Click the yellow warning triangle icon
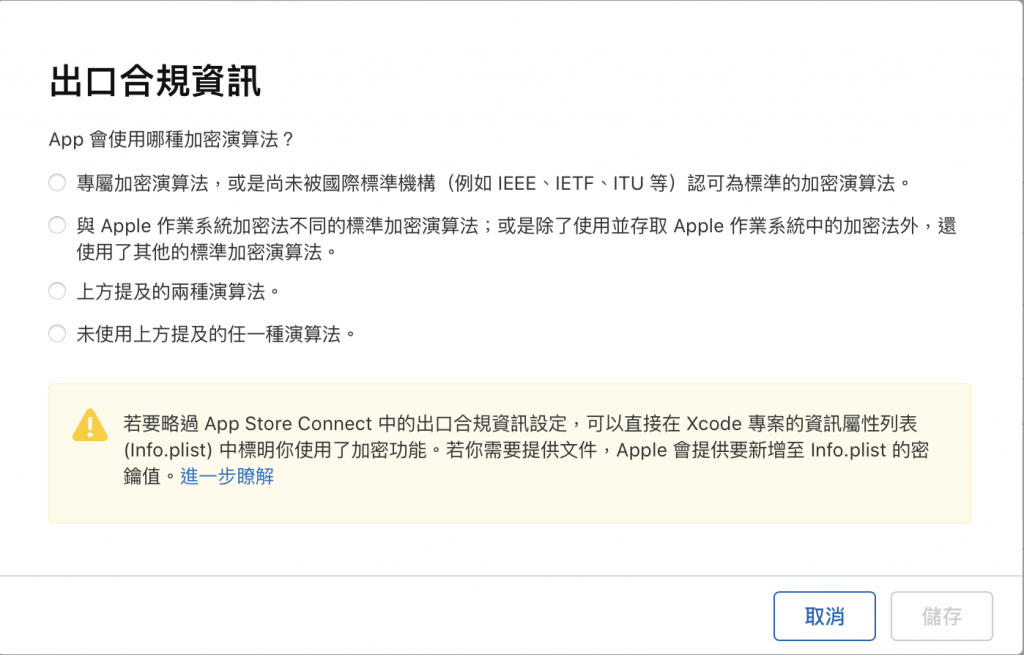 [x=89, y=425]
